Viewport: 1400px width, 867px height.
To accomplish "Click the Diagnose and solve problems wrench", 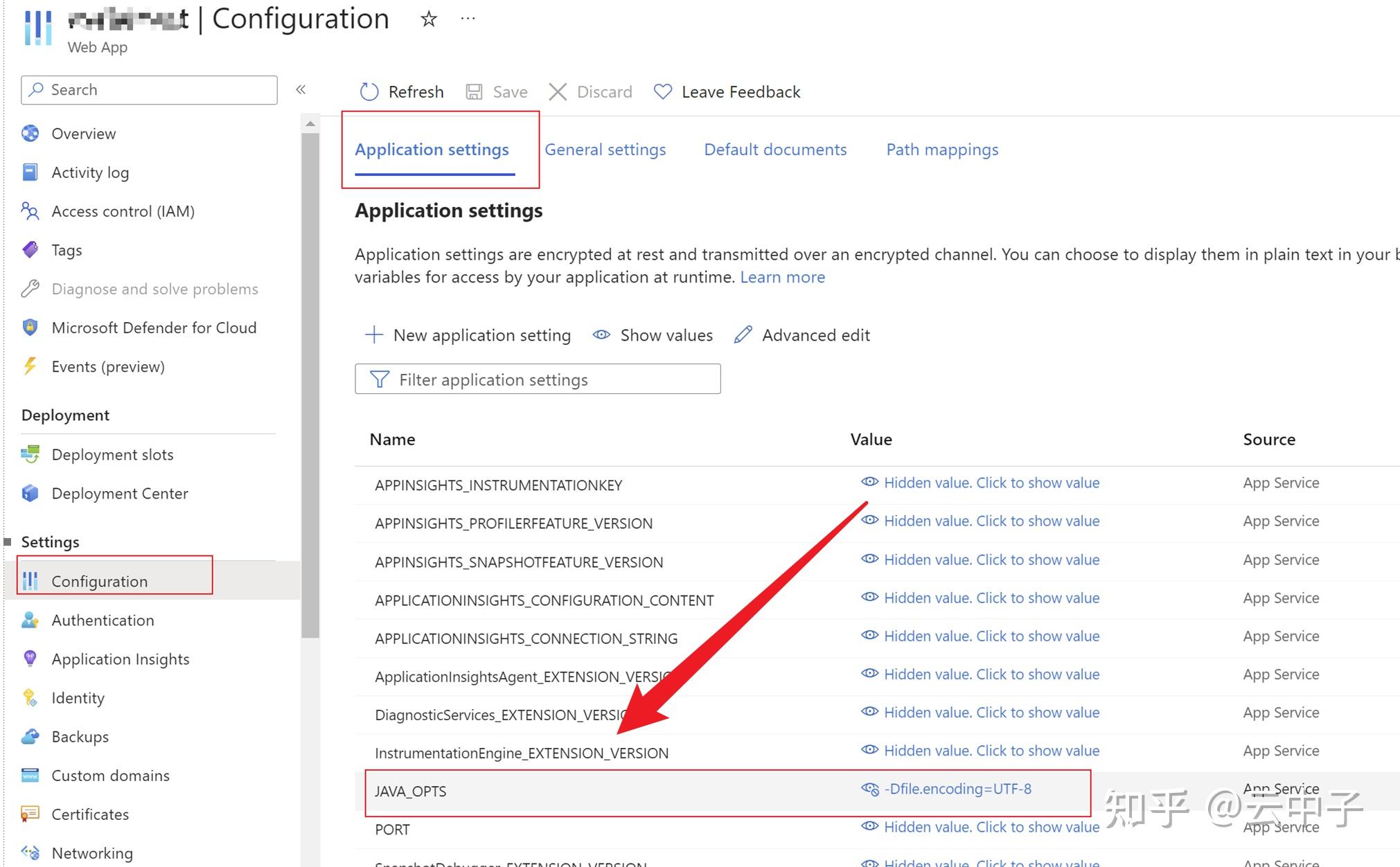I will pyautogui.click(x=28, y=289).
